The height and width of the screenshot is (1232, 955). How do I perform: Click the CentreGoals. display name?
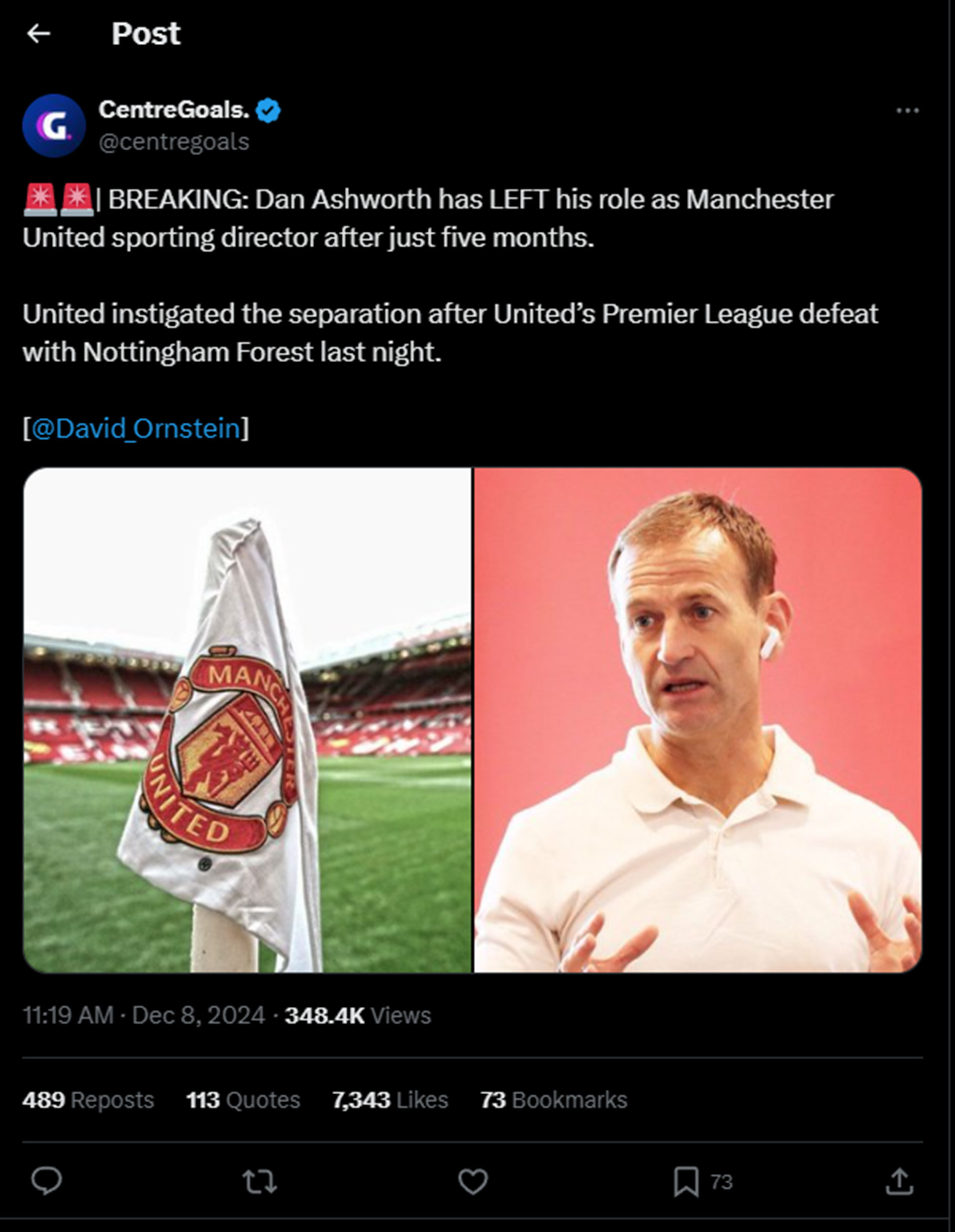pyautogui.click(x=174, y=109)
